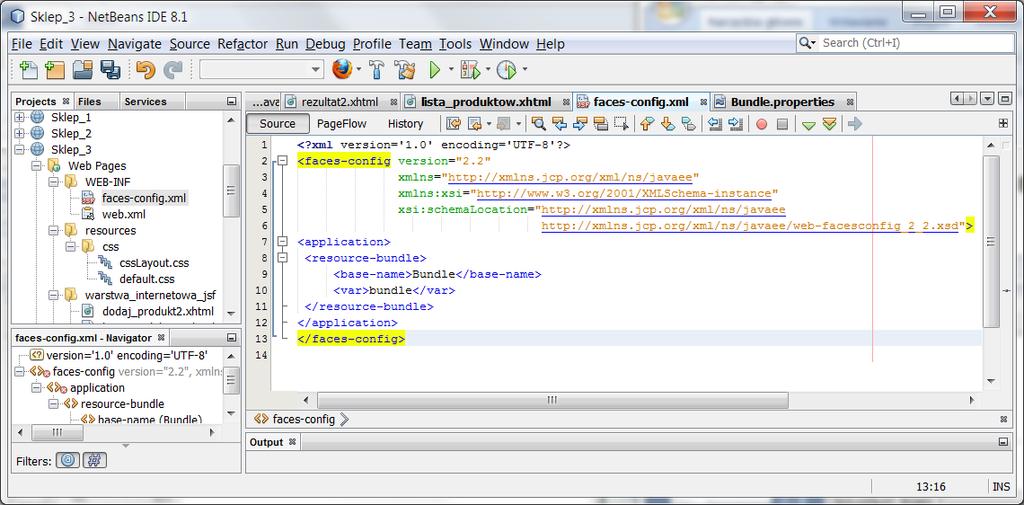Open Debug Project dropdown arrow
This screenshot has height=505, width=1024.
(487, 69)
